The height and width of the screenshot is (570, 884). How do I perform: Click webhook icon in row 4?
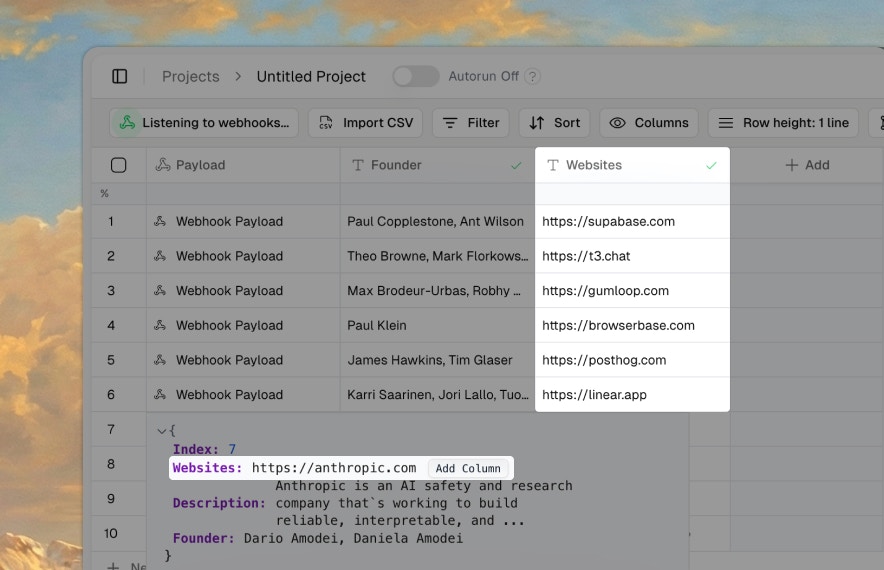[x=160, y=325]
